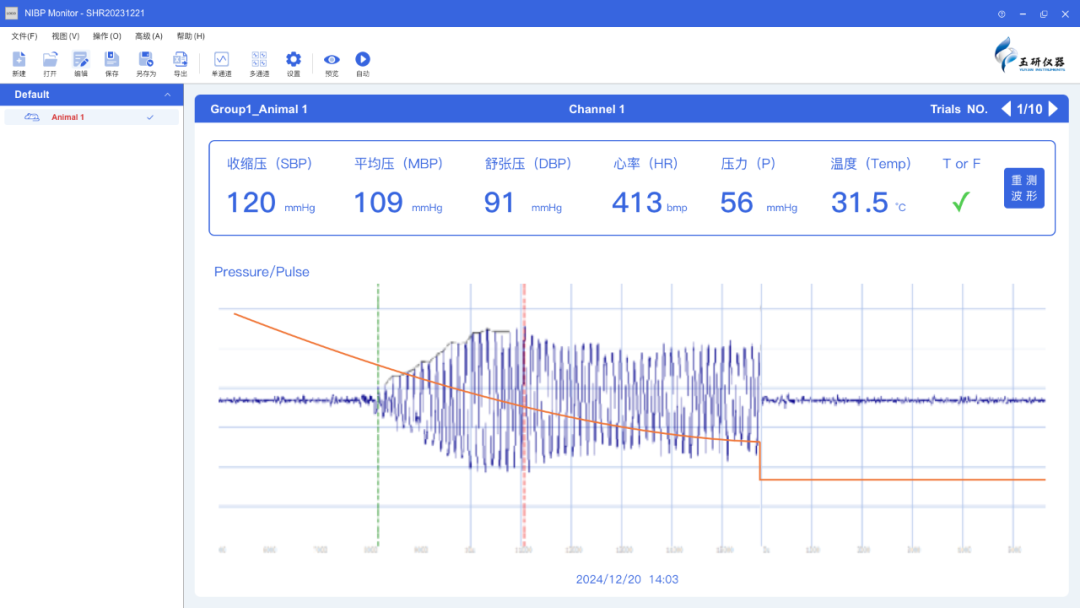
Task: Click the Open (打开) folder icon
Action: click(50, 60)
